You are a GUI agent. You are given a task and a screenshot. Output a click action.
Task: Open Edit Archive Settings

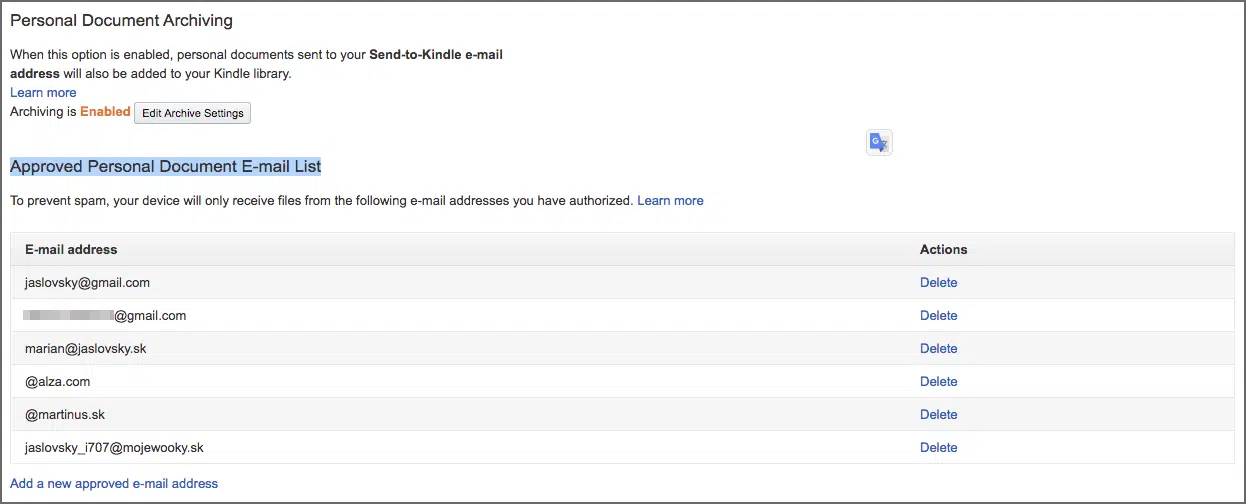(x=193, y=113)
